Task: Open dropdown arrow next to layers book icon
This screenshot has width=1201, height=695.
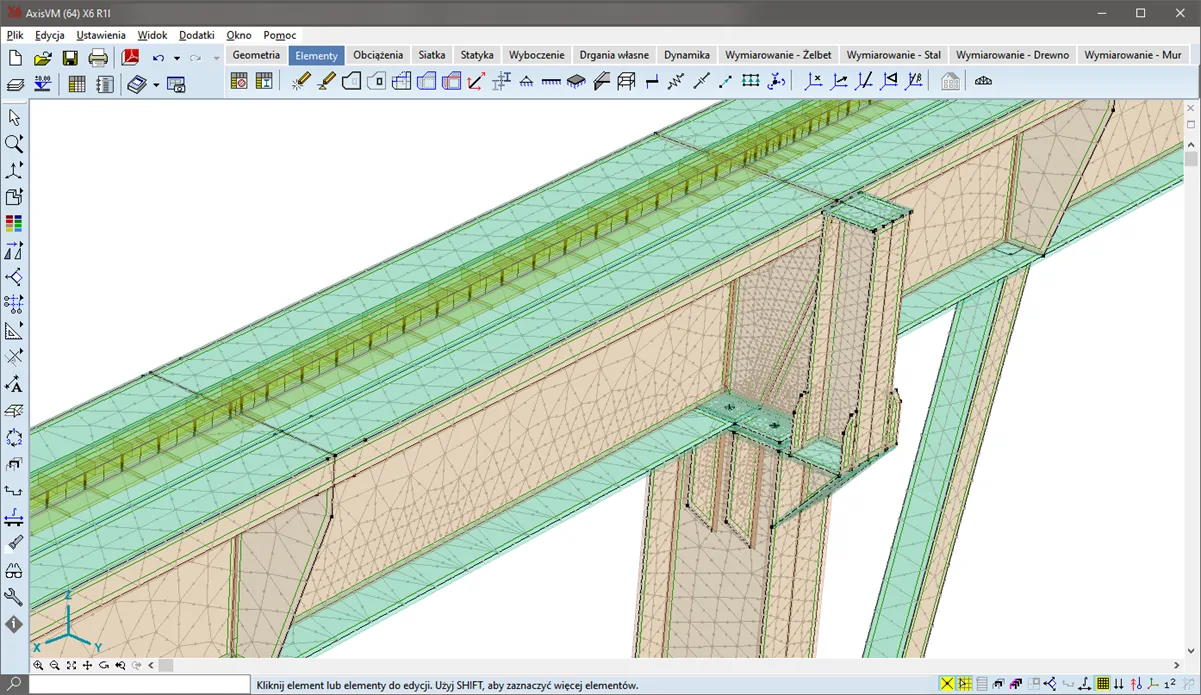Action: click(x=156, y=86)
